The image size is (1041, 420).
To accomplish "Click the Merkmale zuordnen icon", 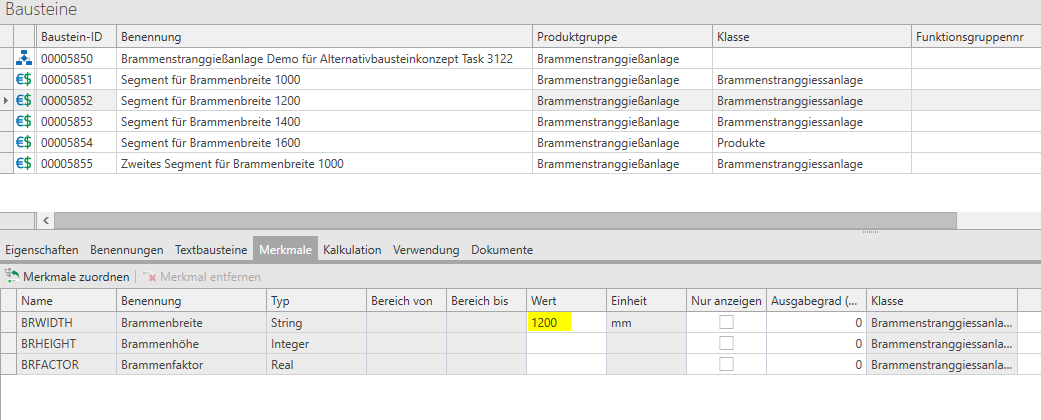I will pos(12,276).
